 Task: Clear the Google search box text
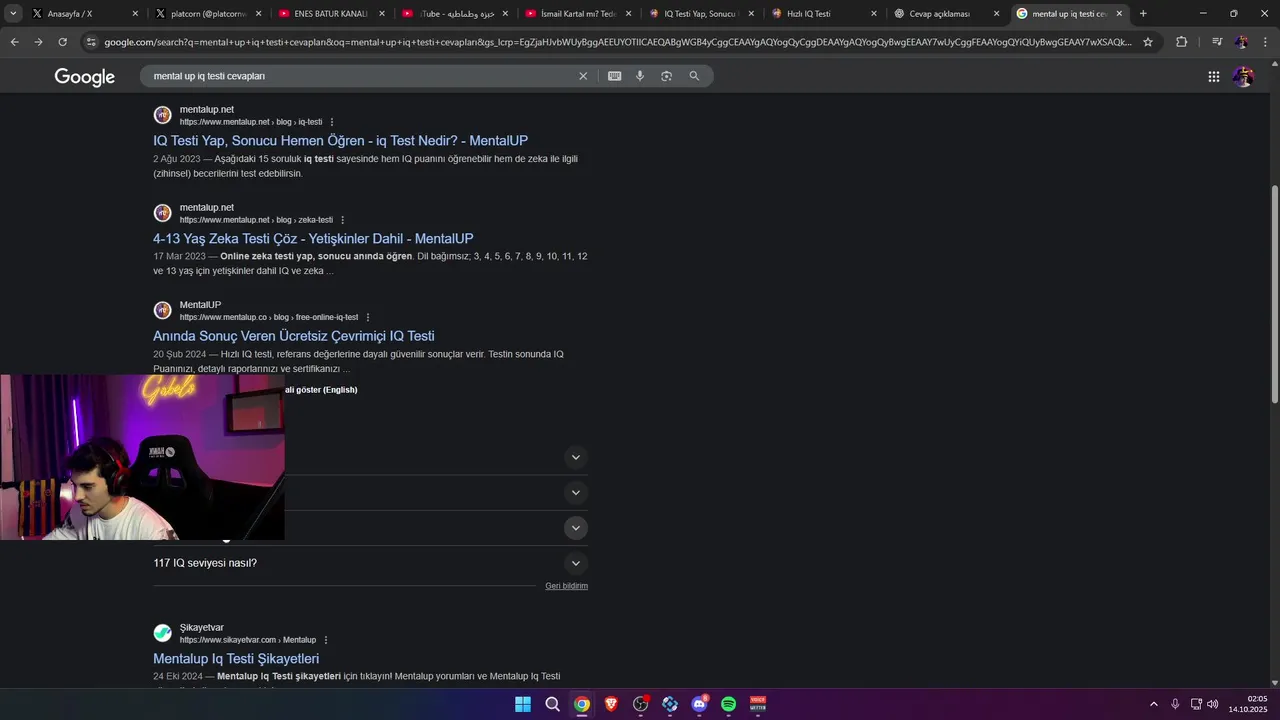[583, 76]
